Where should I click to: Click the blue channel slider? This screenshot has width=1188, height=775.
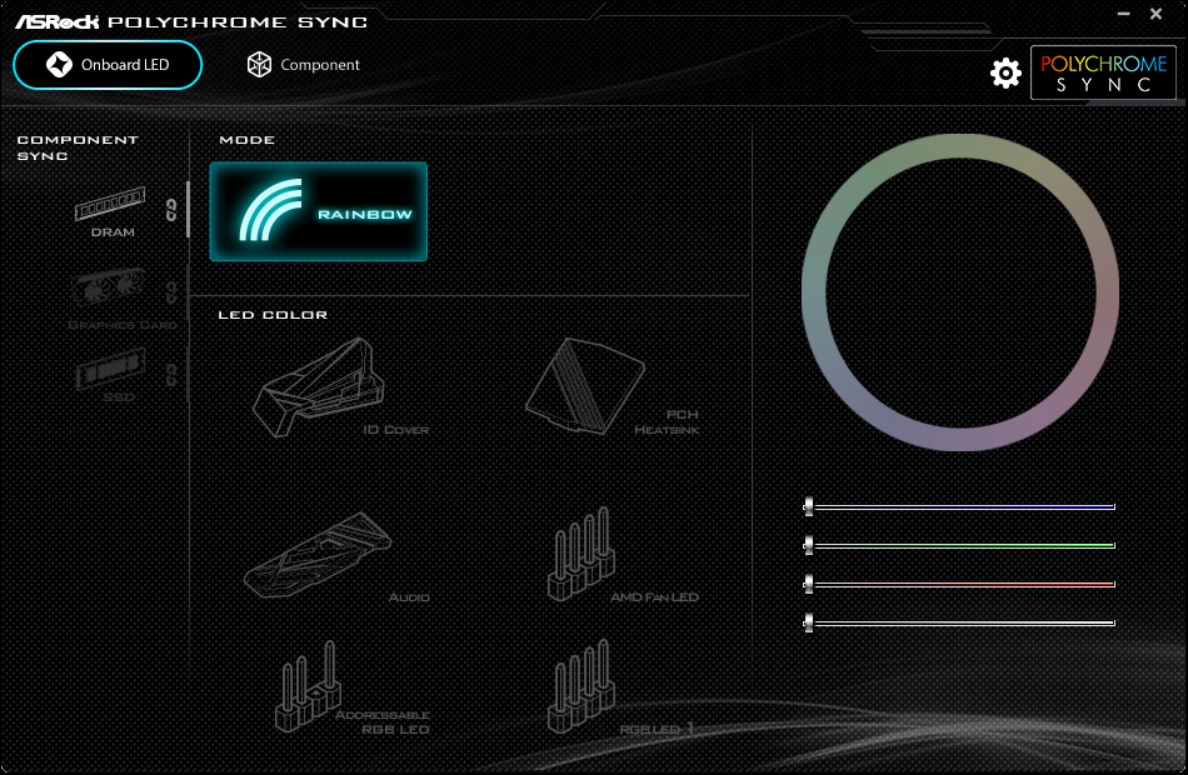point(959,507)
